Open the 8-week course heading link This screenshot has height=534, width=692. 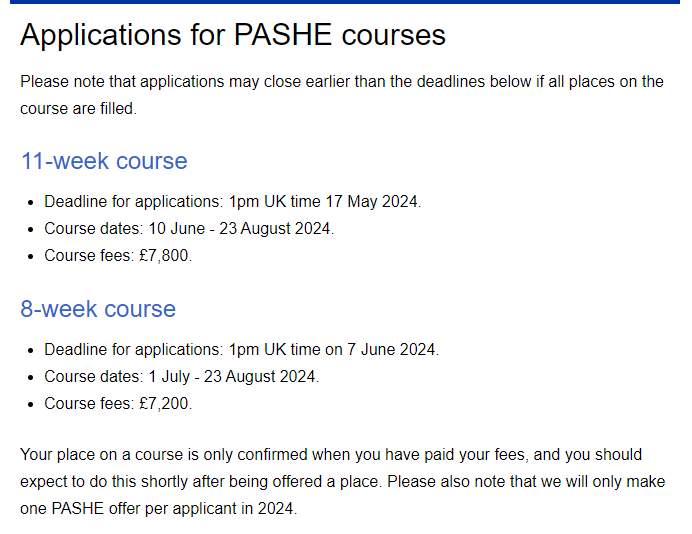(98, 308)
